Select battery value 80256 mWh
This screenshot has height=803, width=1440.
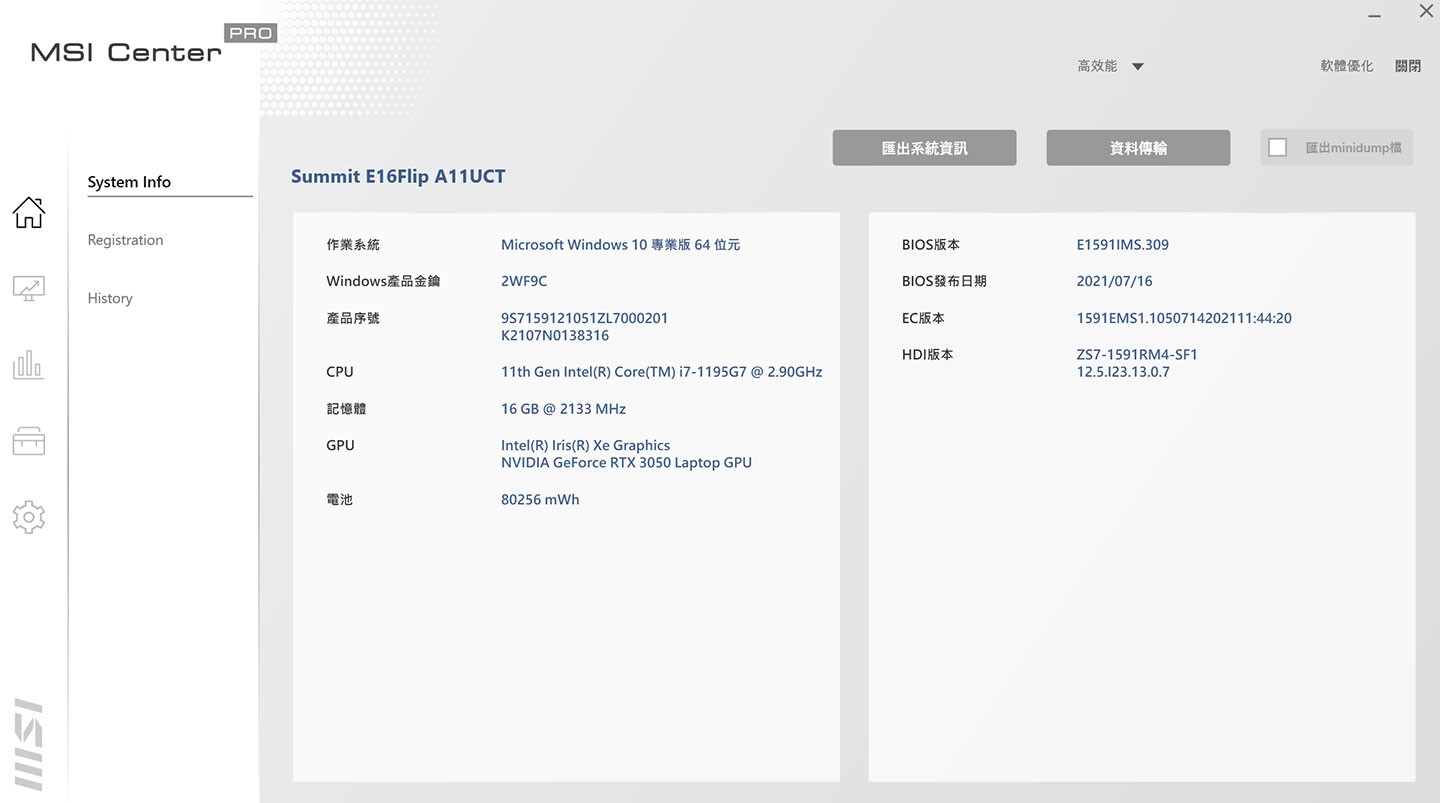point(540,499)
